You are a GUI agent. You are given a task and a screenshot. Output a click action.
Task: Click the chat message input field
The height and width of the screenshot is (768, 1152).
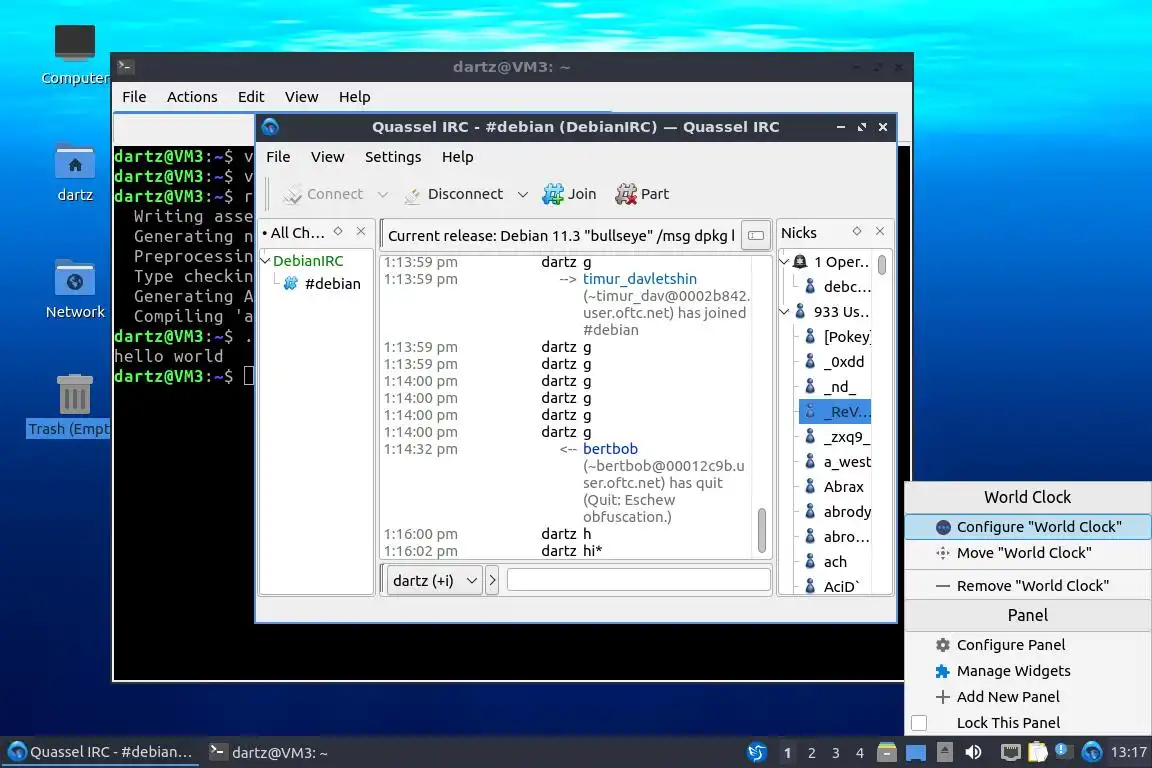(x=638, y=580)
